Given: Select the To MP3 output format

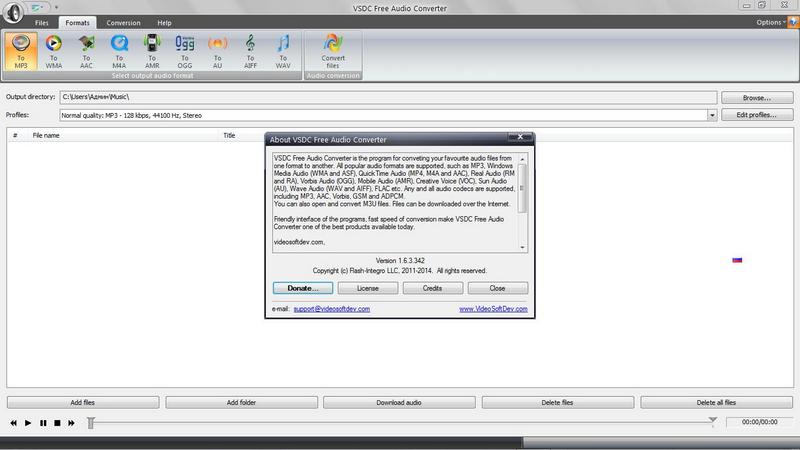Looking at the screenshot, I should point(21,51).
